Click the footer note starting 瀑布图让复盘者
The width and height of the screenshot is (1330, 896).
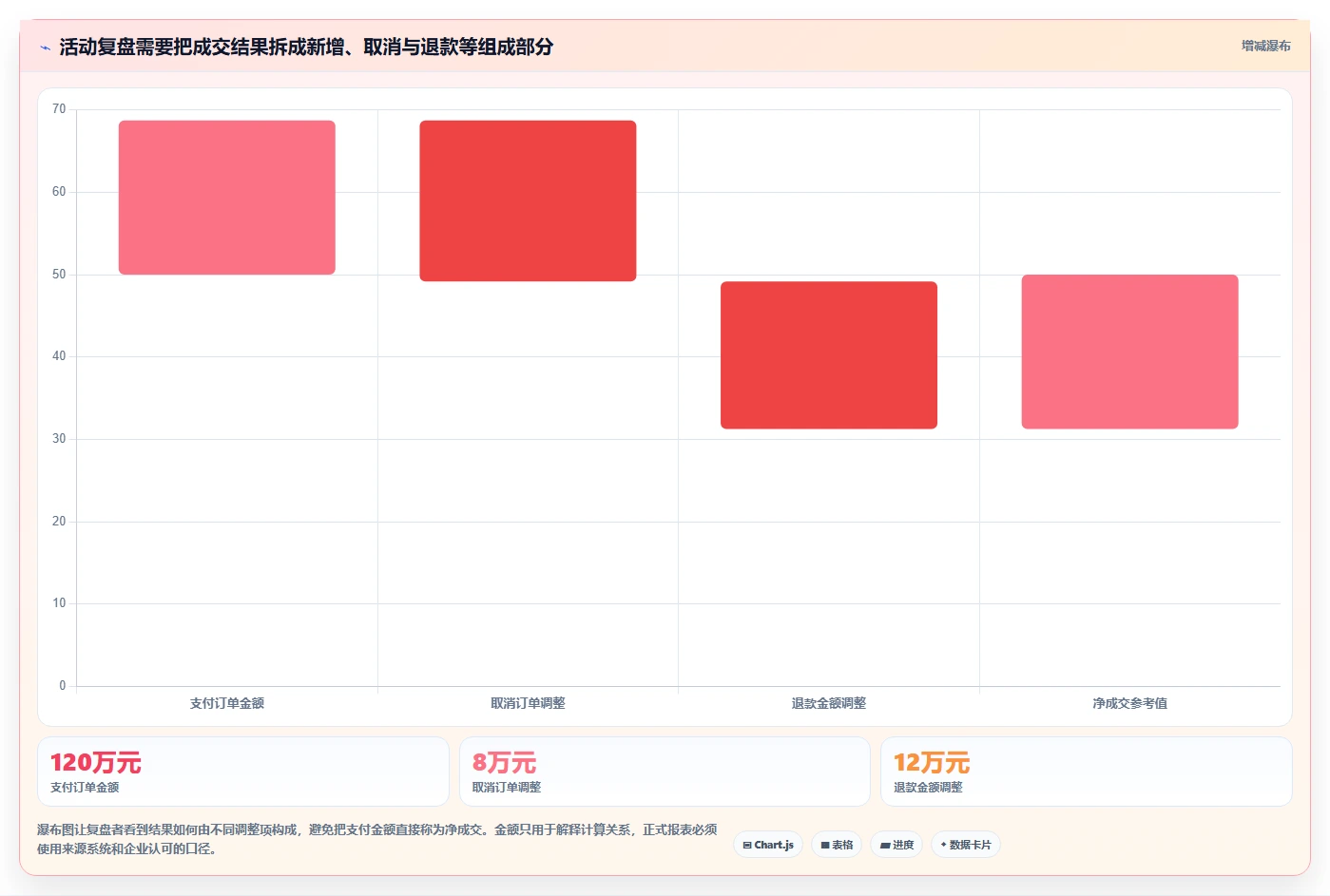376,839
